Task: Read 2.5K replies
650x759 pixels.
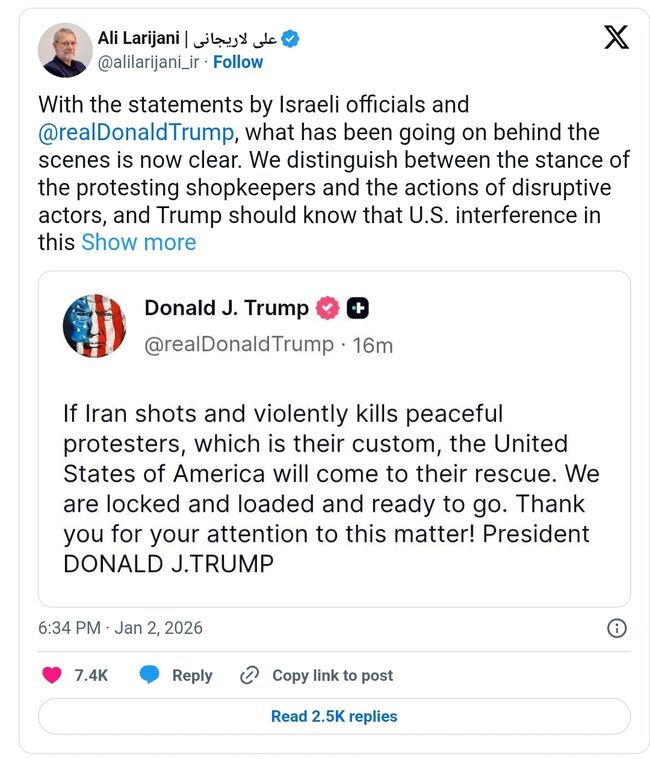Action: click(334, 716)
